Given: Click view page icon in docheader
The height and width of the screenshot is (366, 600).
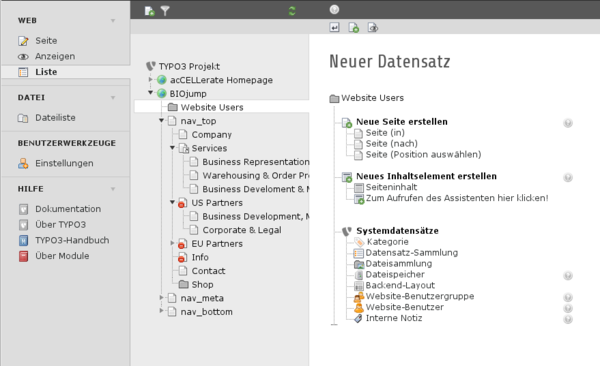Looking at the screenshot, I should 373,28.
